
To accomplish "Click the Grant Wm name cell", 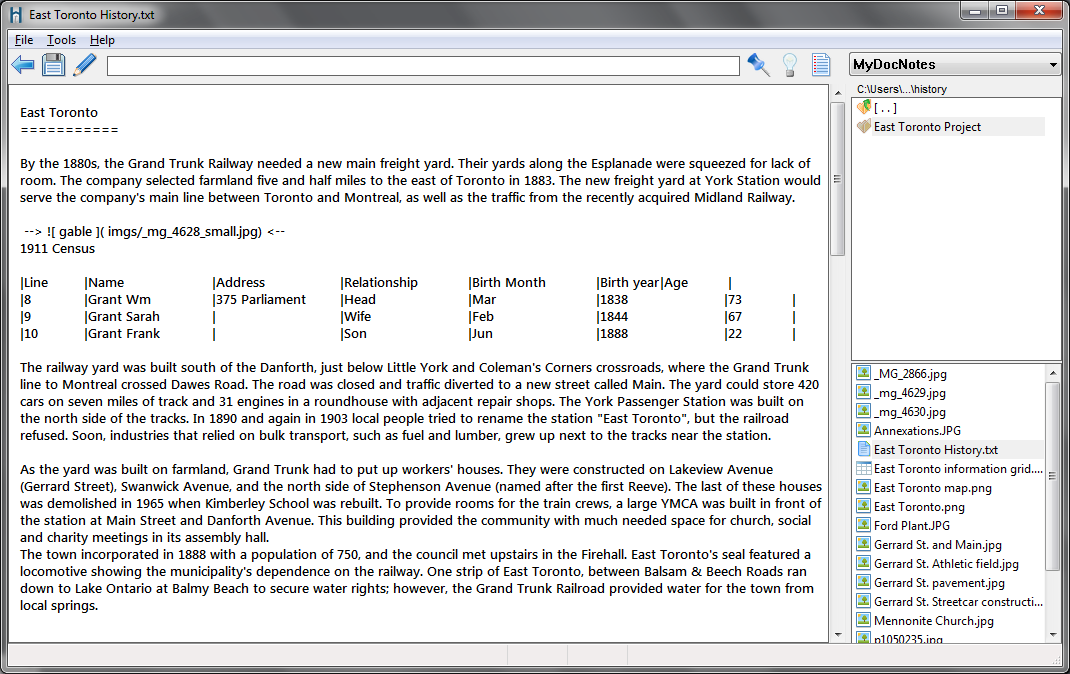I will point(119,299).
